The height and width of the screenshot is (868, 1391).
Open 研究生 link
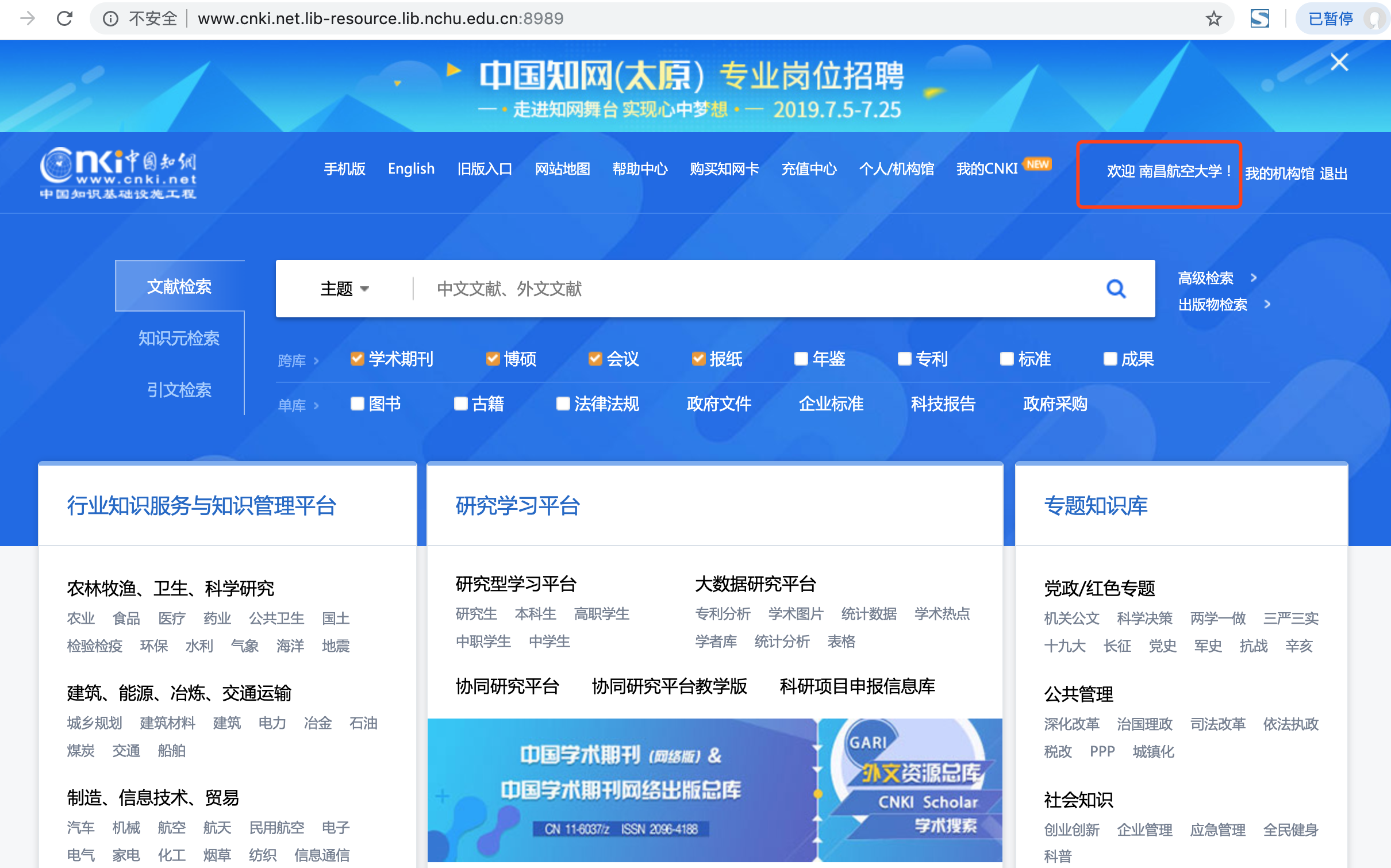476,613
